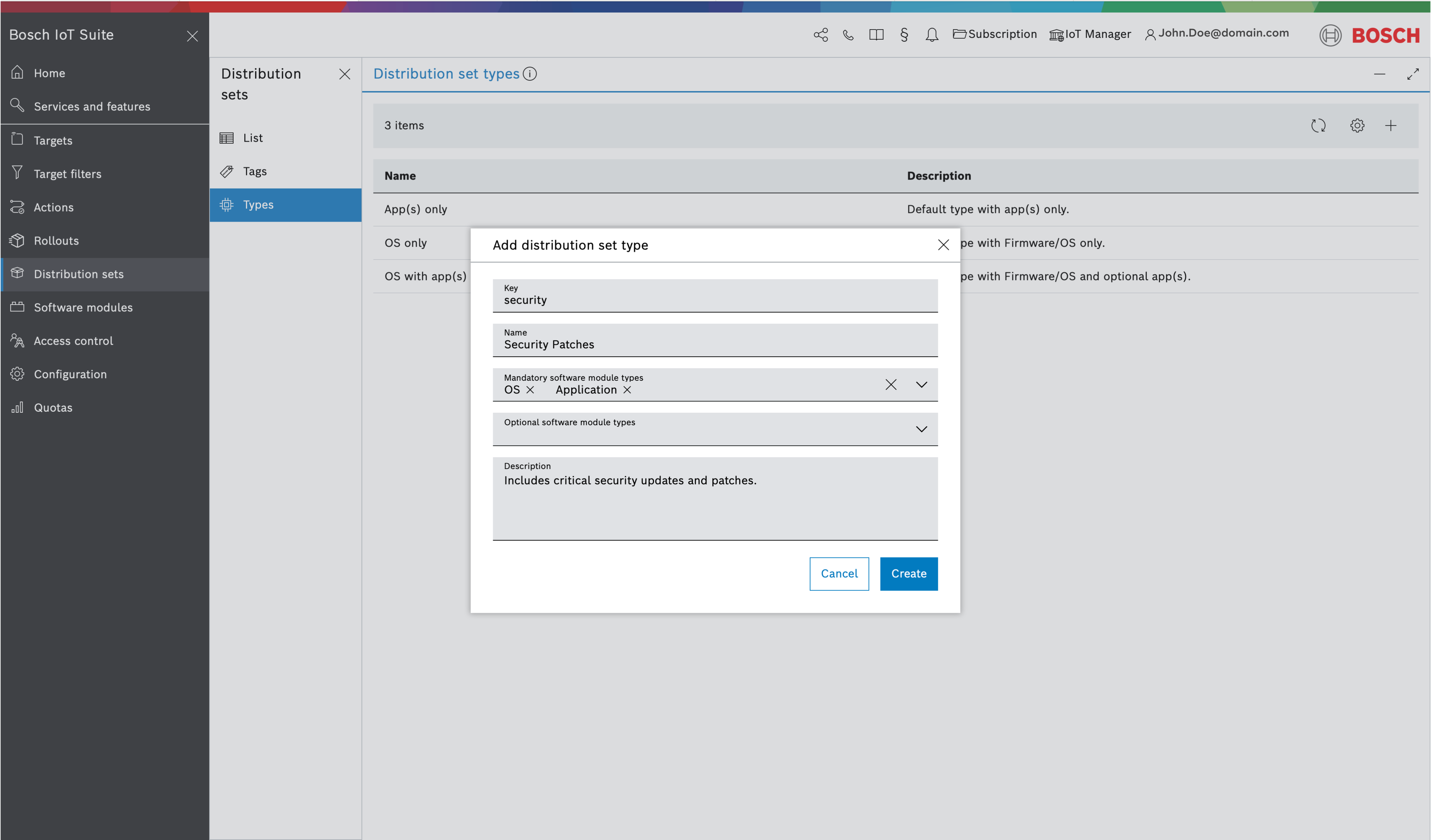
Task: Open Software modules in sidebar
Action: click(x=83, y=307)
